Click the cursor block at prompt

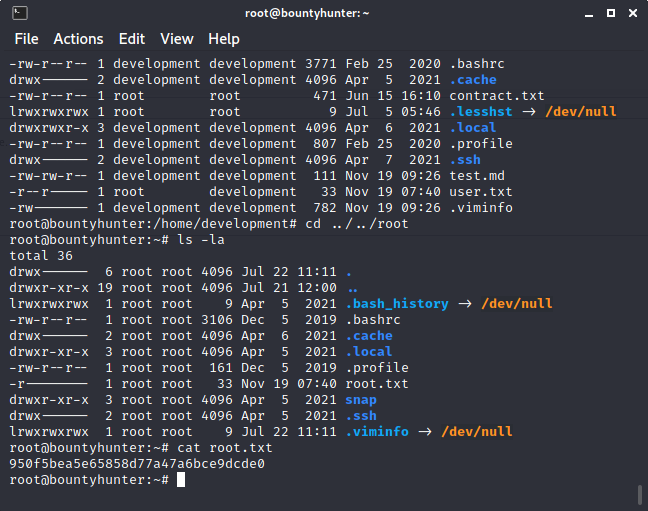point(181,480)
